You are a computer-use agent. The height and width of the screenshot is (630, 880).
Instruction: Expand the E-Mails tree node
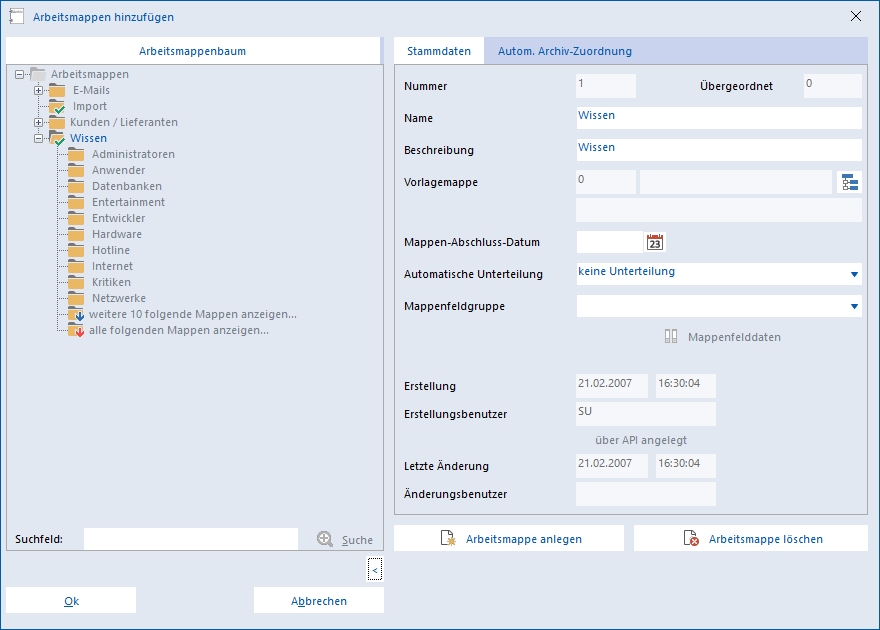38,90
